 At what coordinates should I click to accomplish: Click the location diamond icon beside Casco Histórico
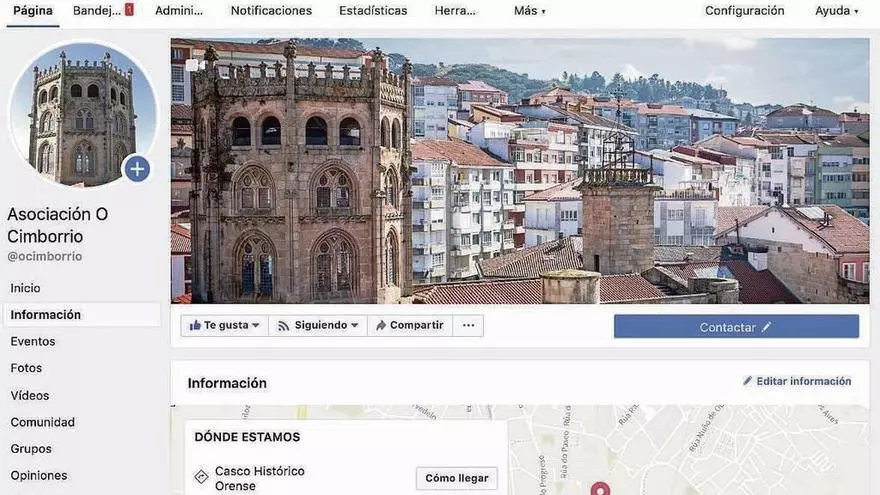click(201, 477)
